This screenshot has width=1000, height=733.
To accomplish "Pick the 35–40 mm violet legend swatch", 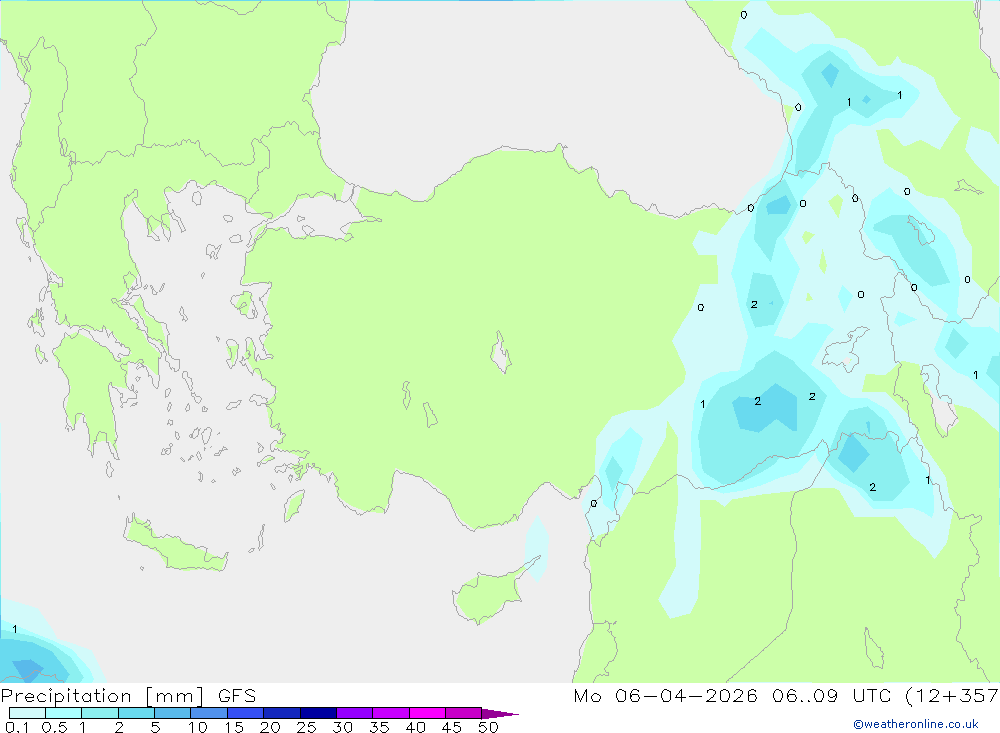I will [x=391, y=713].
